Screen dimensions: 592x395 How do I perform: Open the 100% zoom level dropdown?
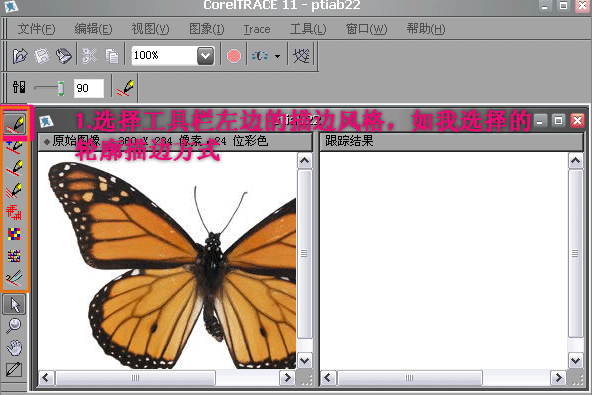[205, 56]
